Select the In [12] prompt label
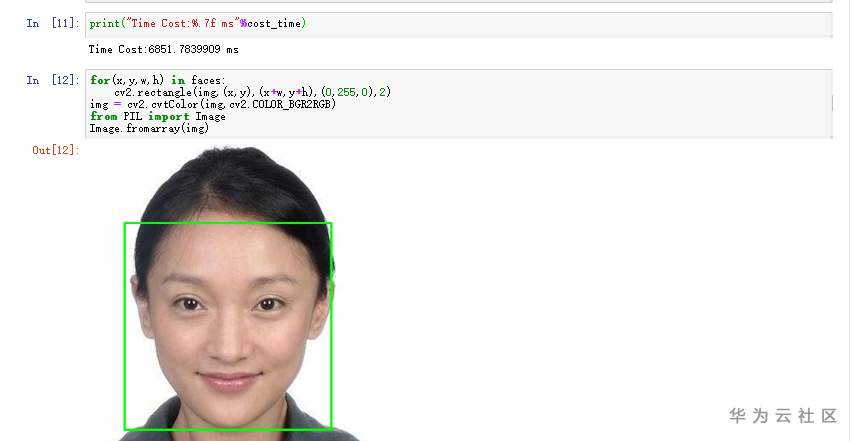This screenshot has width=850, height=441. pos(53,80)
